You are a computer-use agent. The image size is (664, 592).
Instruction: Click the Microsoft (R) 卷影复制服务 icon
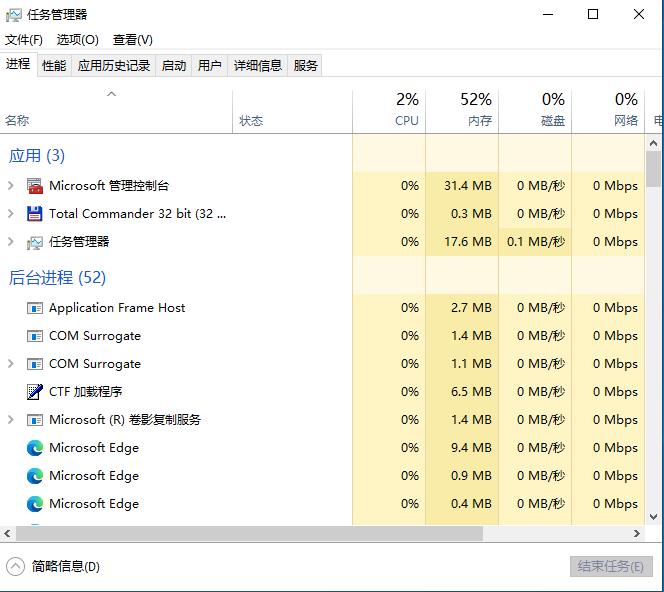tap(35, 420)
